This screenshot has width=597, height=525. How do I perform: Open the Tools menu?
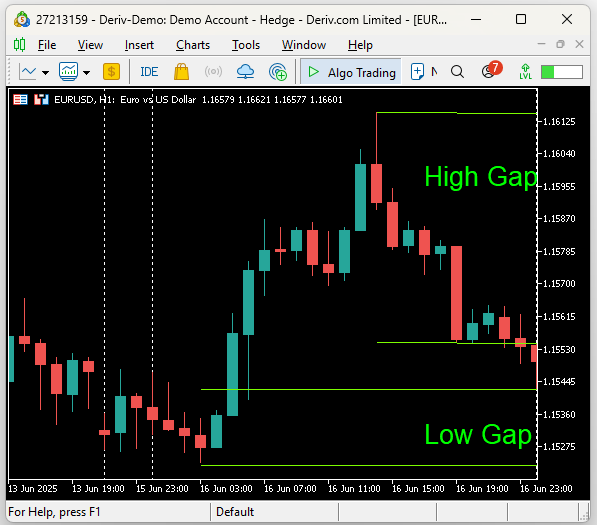[x=246, y=45]
